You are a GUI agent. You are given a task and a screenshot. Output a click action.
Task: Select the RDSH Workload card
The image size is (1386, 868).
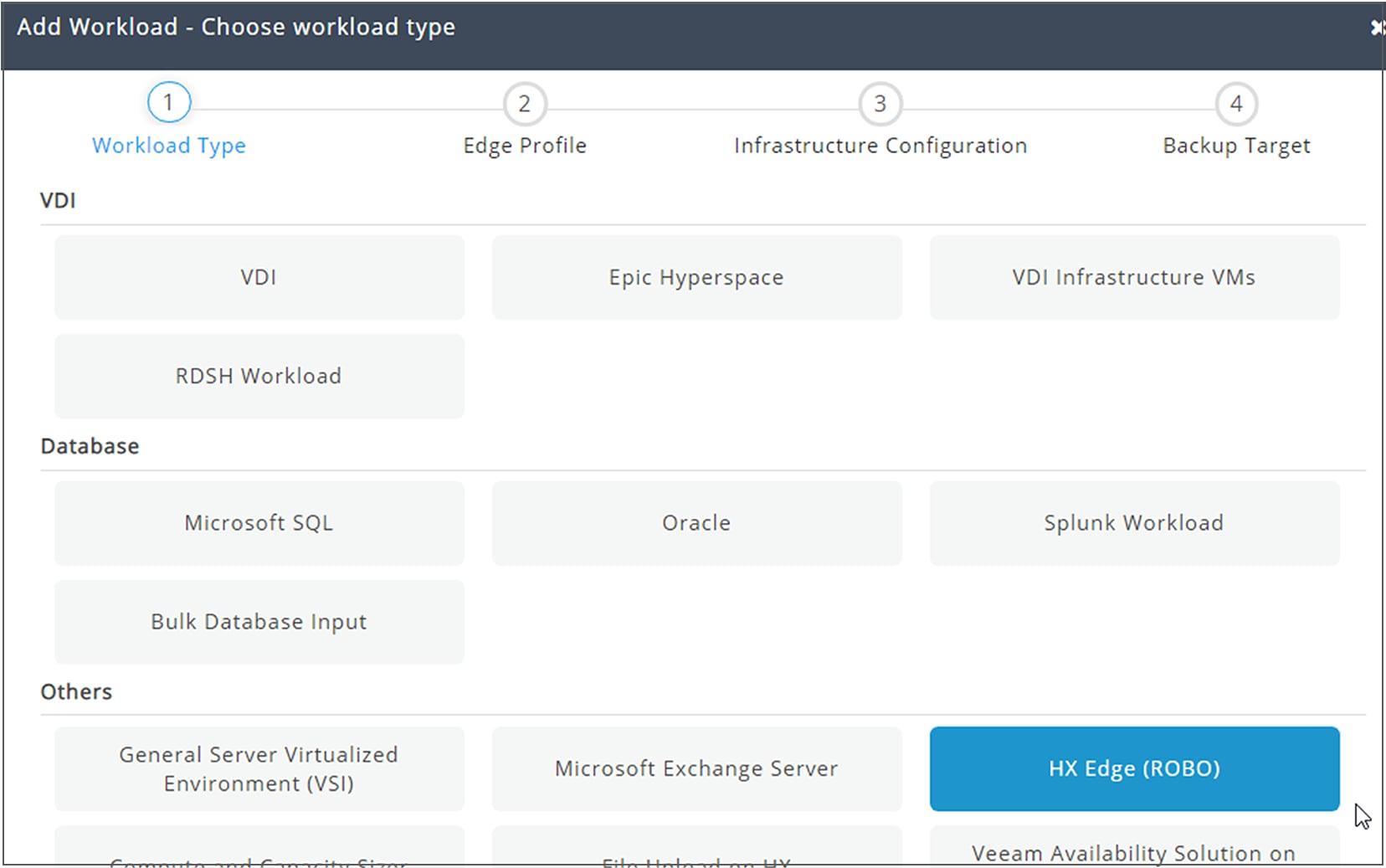point(259,376)
